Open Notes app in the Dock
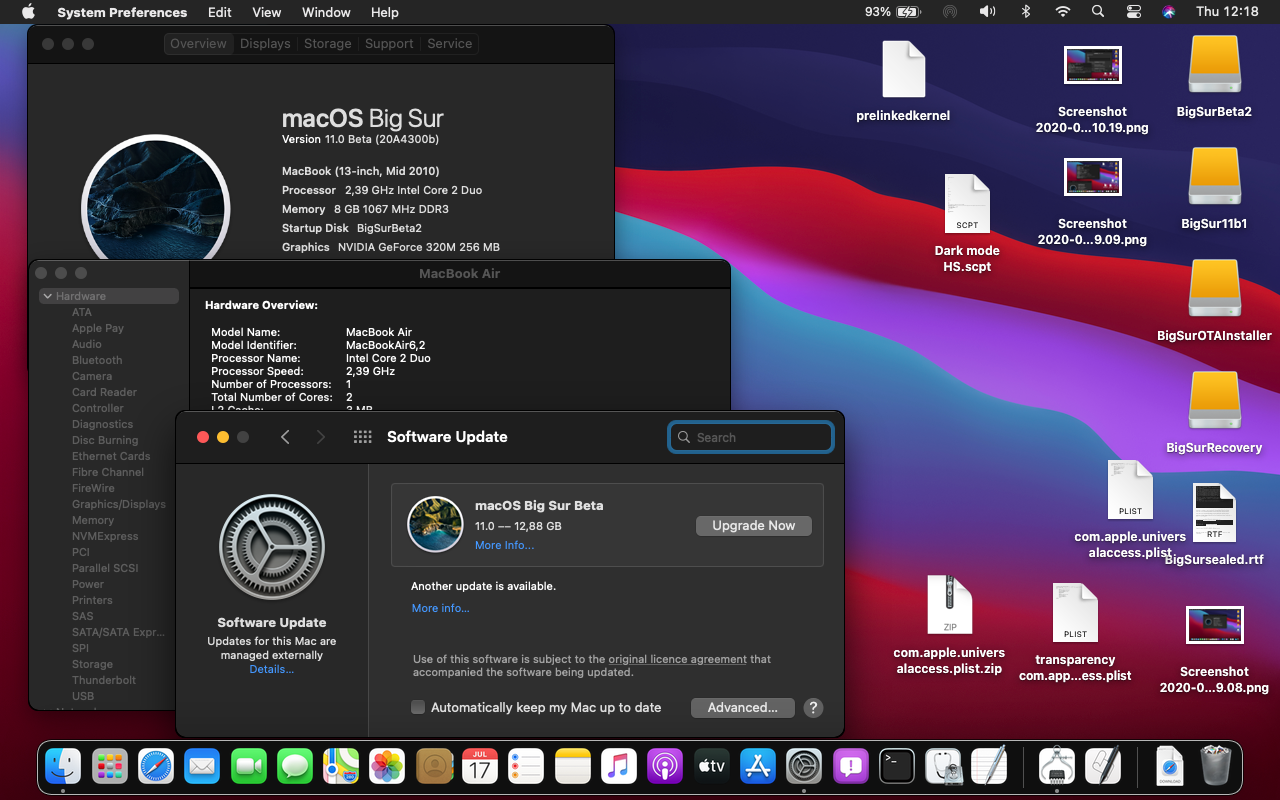1280x800 pixels. [573, 767]
